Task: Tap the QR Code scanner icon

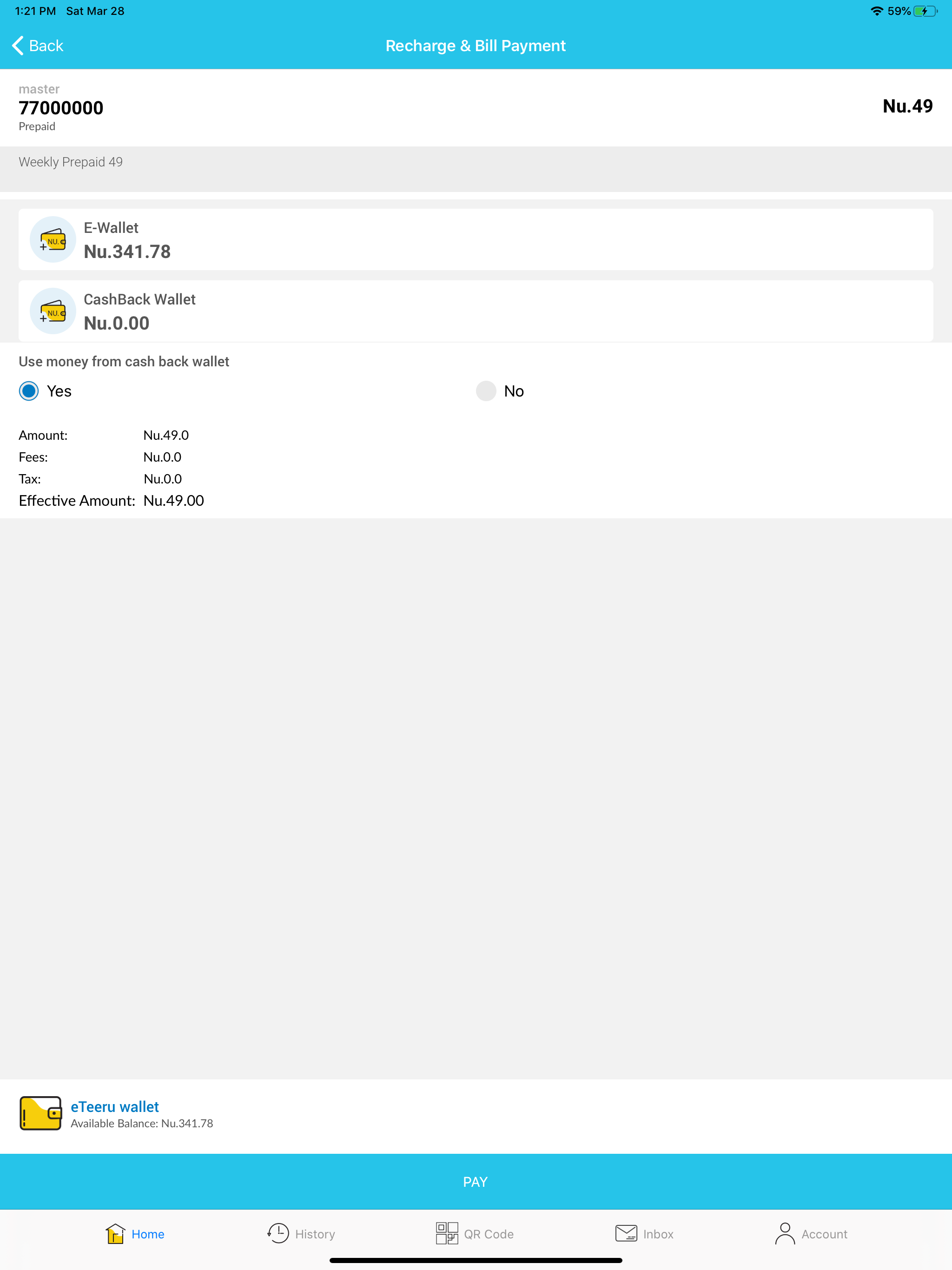Action: [447, 1233]
